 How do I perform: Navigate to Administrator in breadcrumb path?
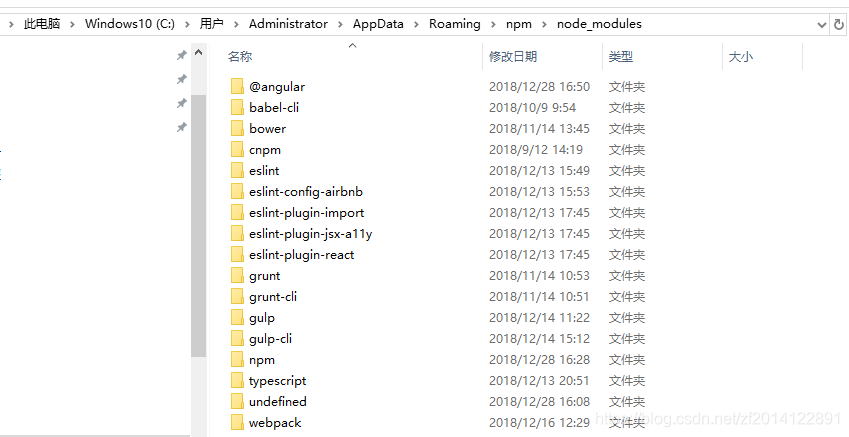(288, 24)
